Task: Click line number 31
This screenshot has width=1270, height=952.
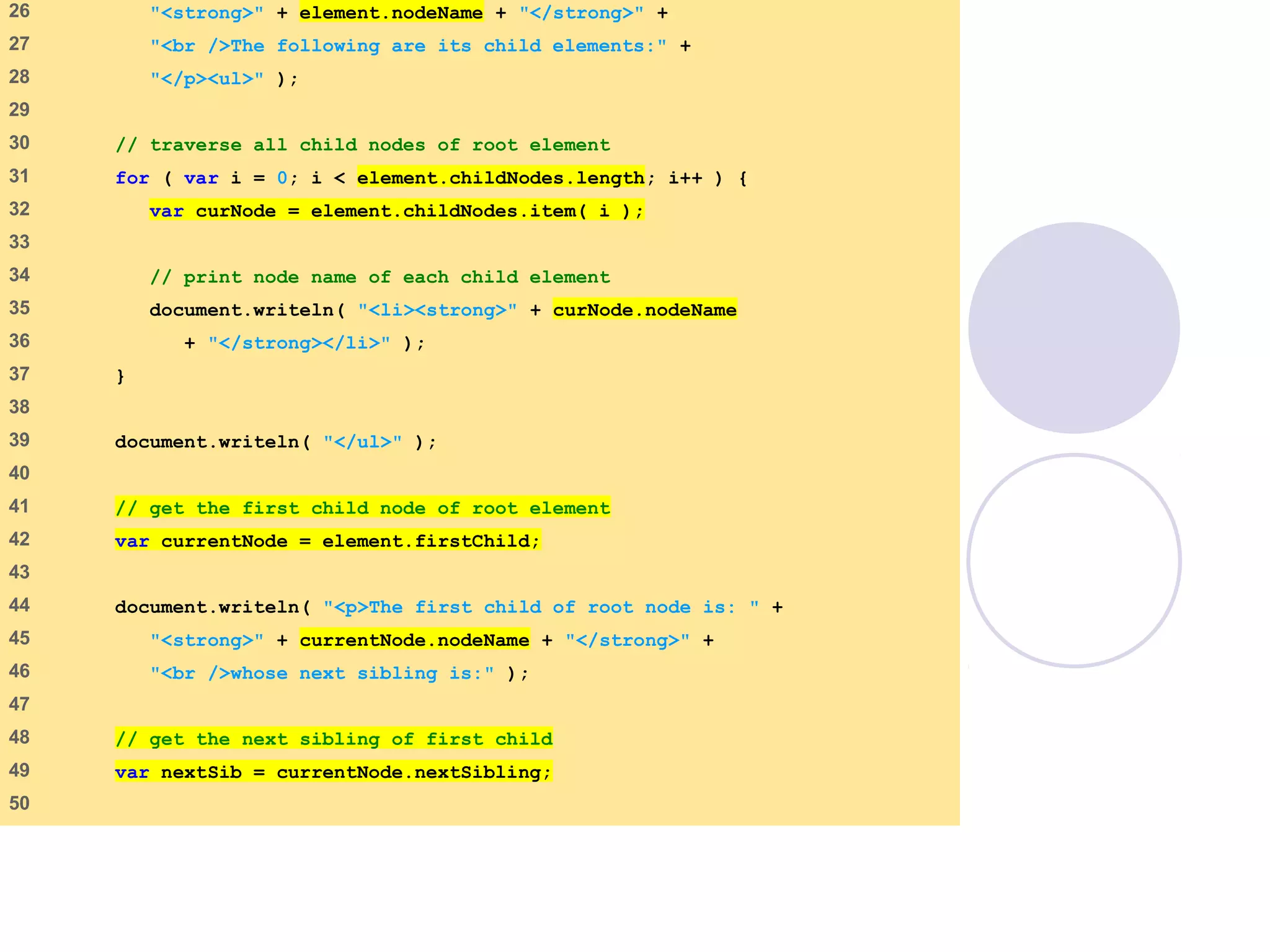Action: coord(19,176)
